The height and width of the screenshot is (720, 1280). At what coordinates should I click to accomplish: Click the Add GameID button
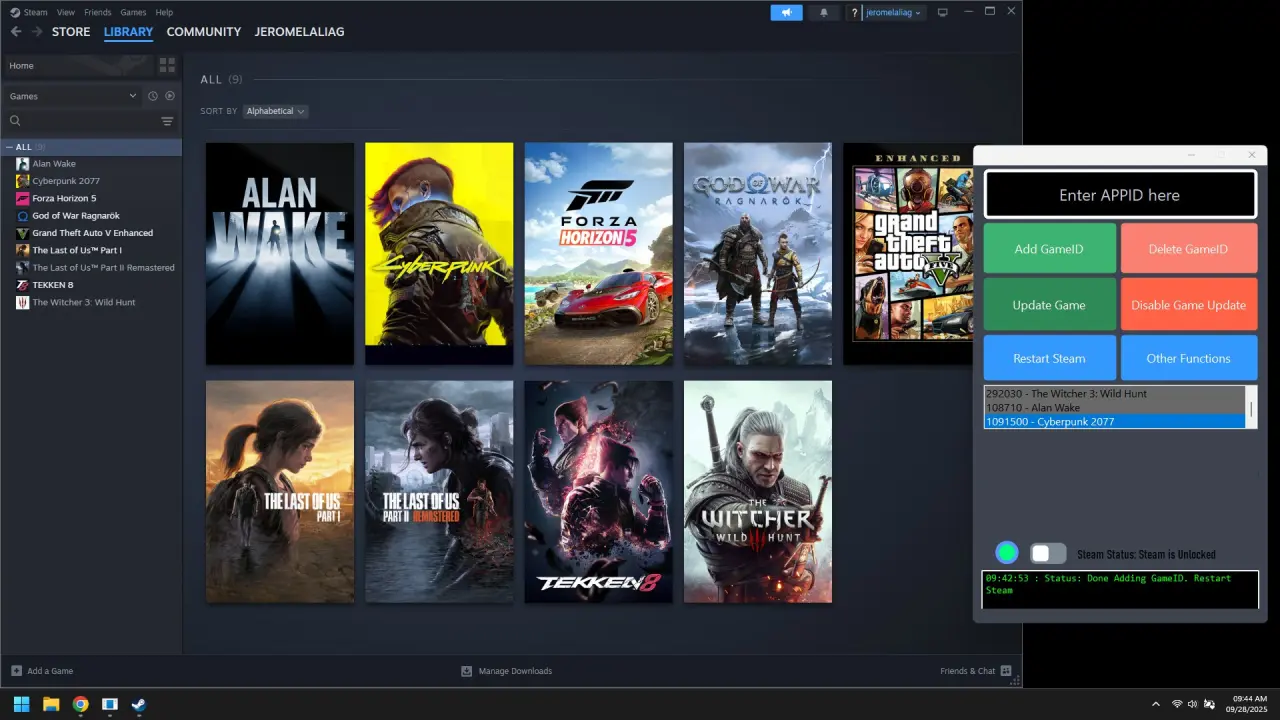click(x=1049, y=249)
